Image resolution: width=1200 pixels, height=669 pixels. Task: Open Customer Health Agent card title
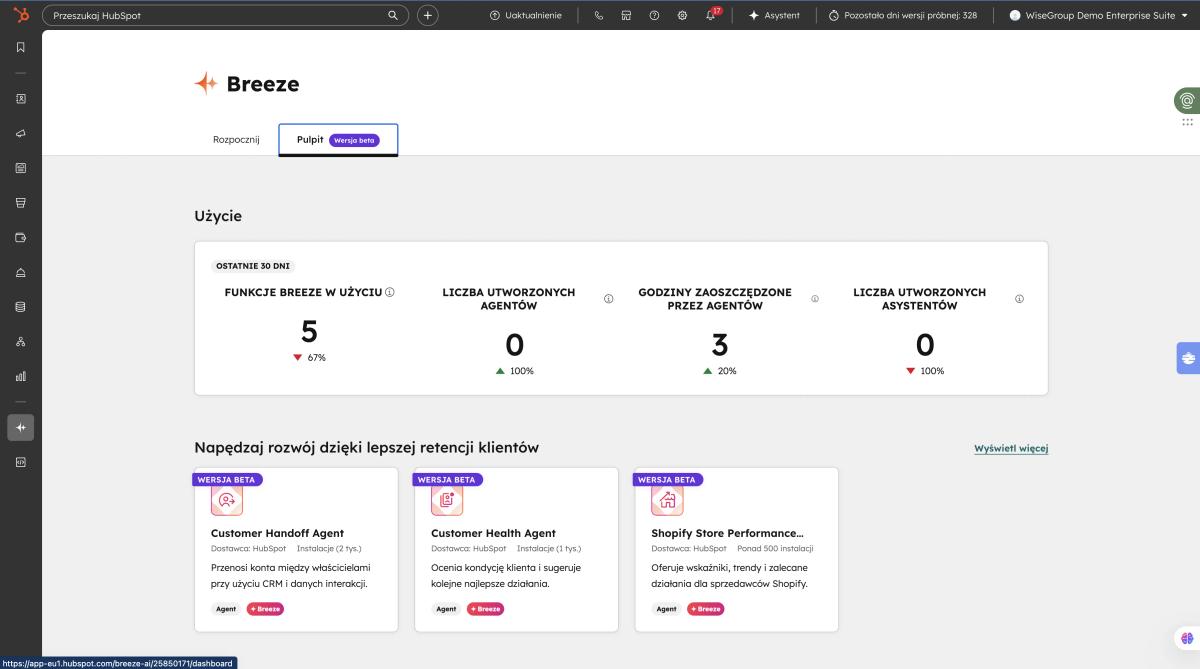(x=493, y=533)
